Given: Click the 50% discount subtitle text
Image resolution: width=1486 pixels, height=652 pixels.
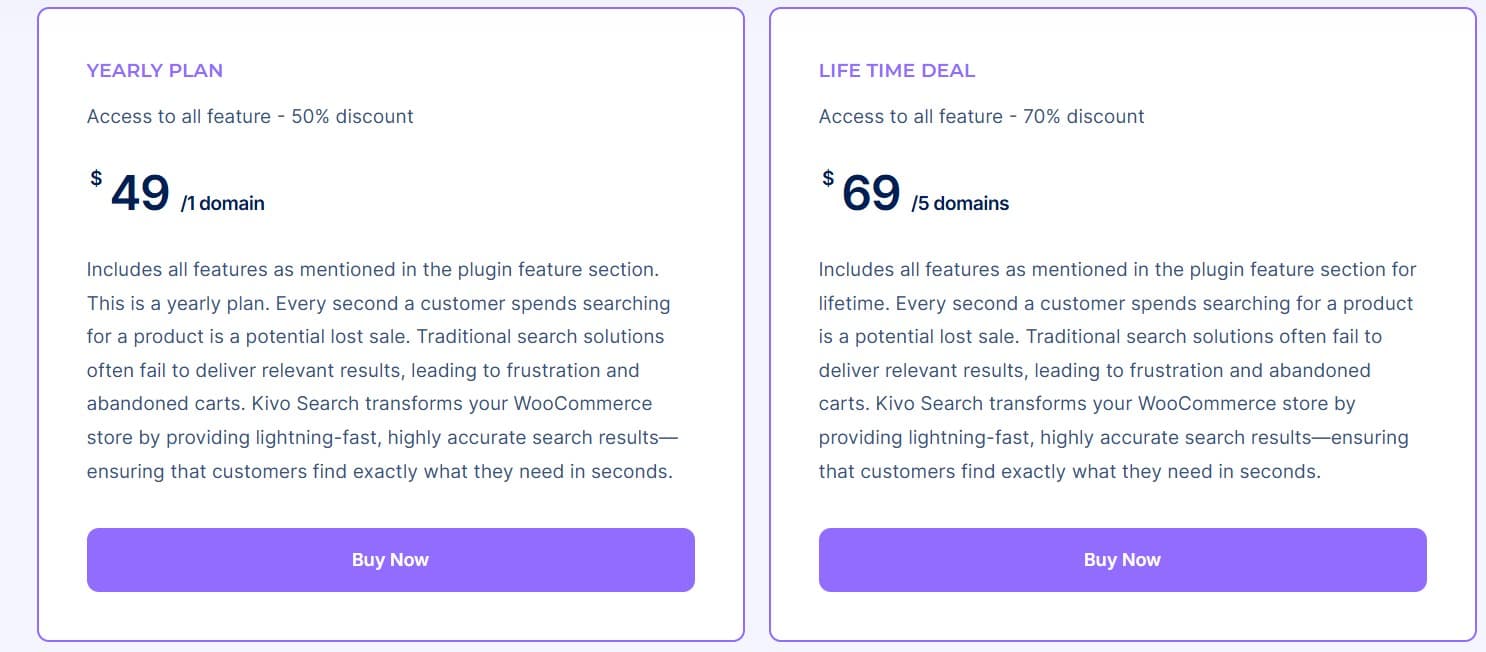Looking at the screenshot, I should tap(249, 116).
